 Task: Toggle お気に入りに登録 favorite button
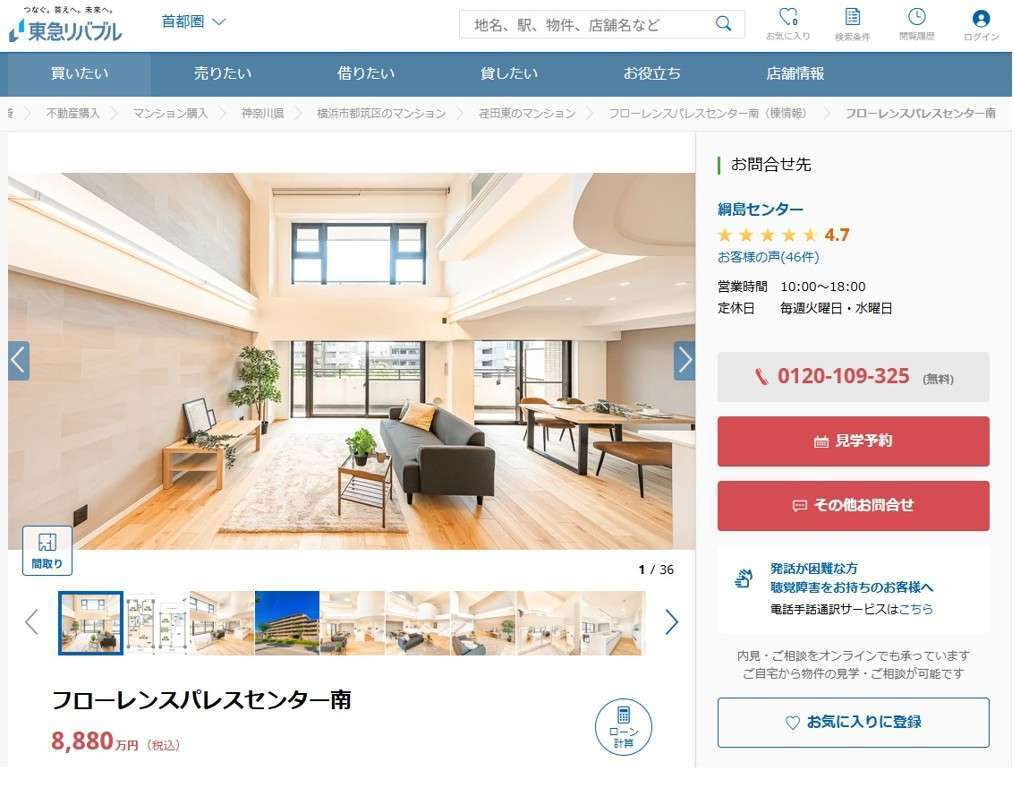[x=853, y=722]
